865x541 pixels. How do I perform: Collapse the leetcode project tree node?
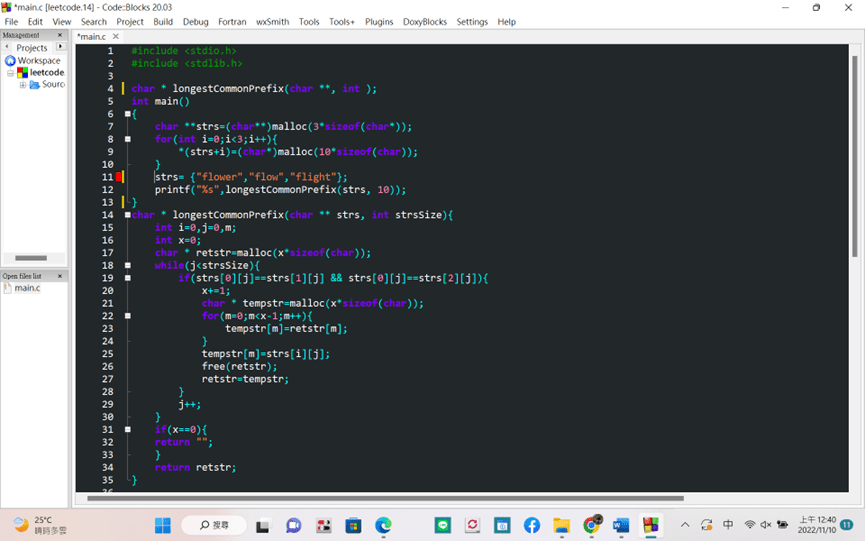click(x=10, y=73)
